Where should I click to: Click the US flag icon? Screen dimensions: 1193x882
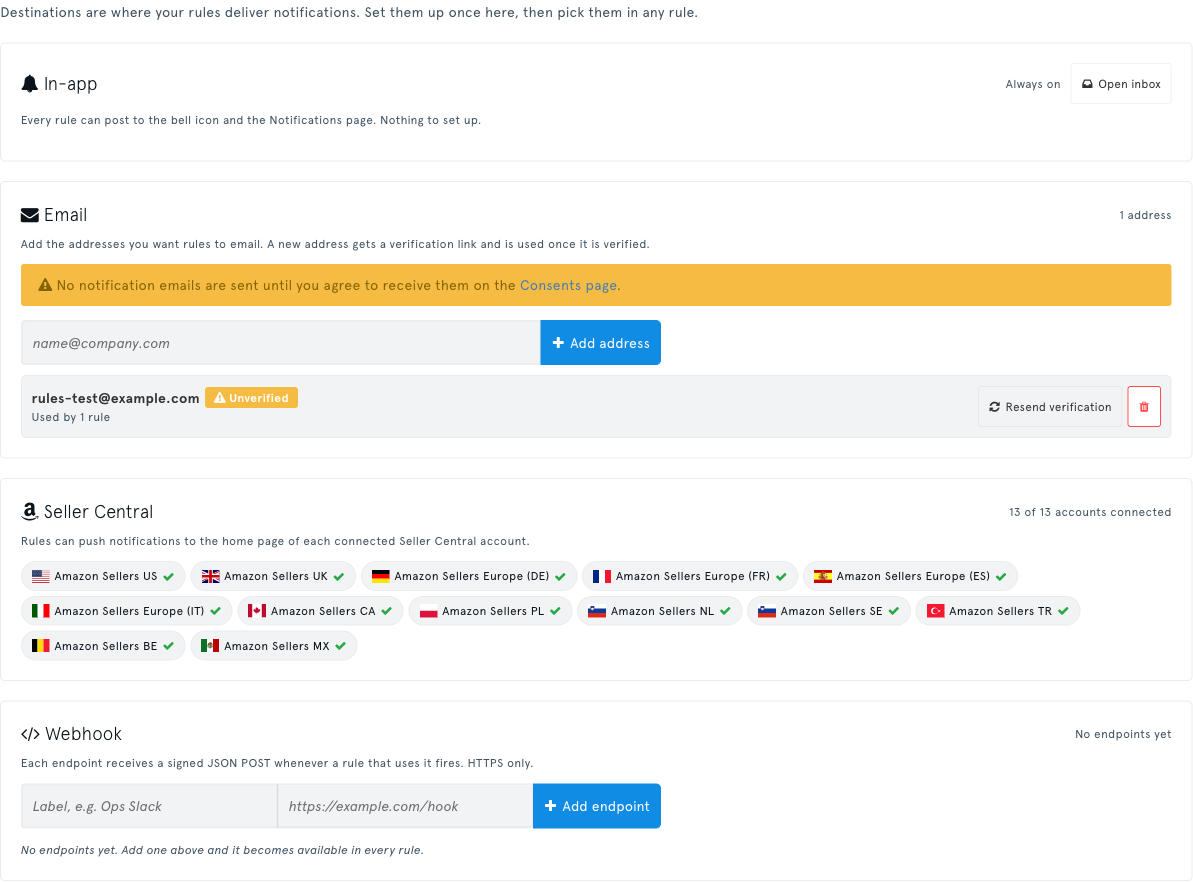click(x=40, y=577)
